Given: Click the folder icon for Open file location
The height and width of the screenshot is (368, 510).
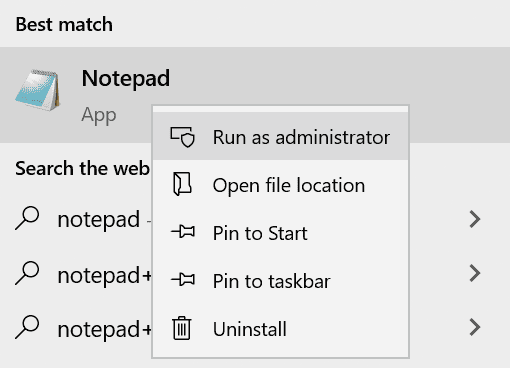Looking at the screenshot, I should click(182, 184).
